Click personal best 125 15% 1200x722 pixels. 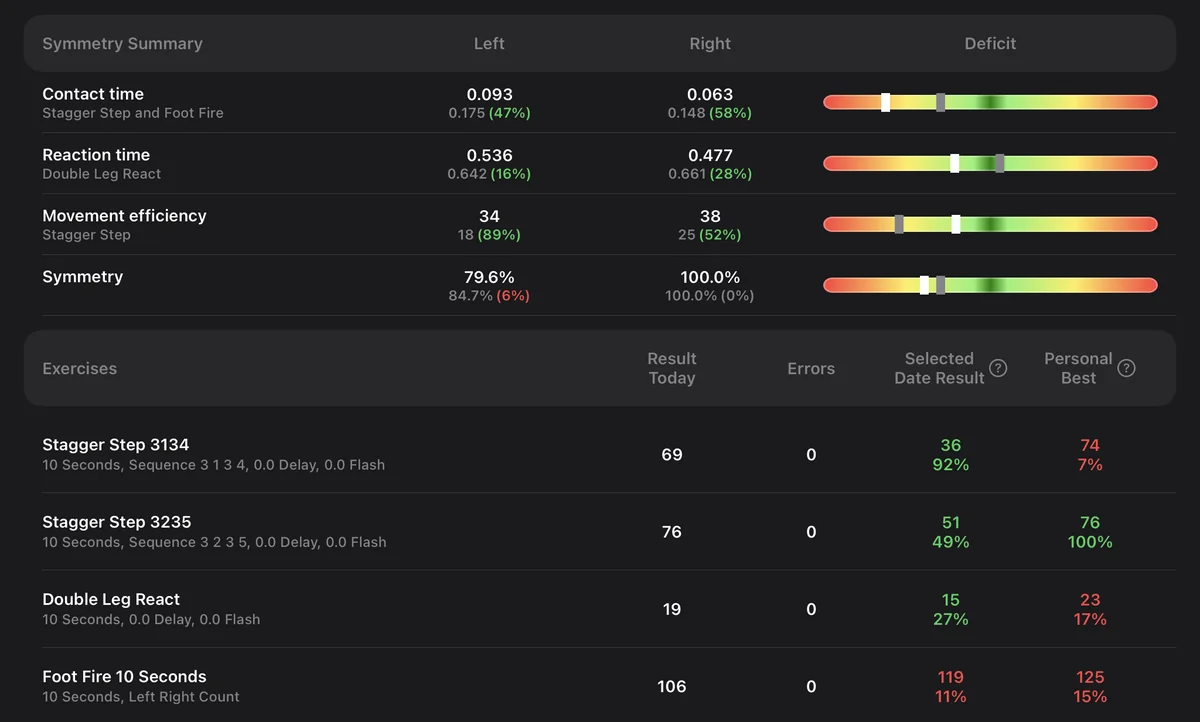(1090, 686)
